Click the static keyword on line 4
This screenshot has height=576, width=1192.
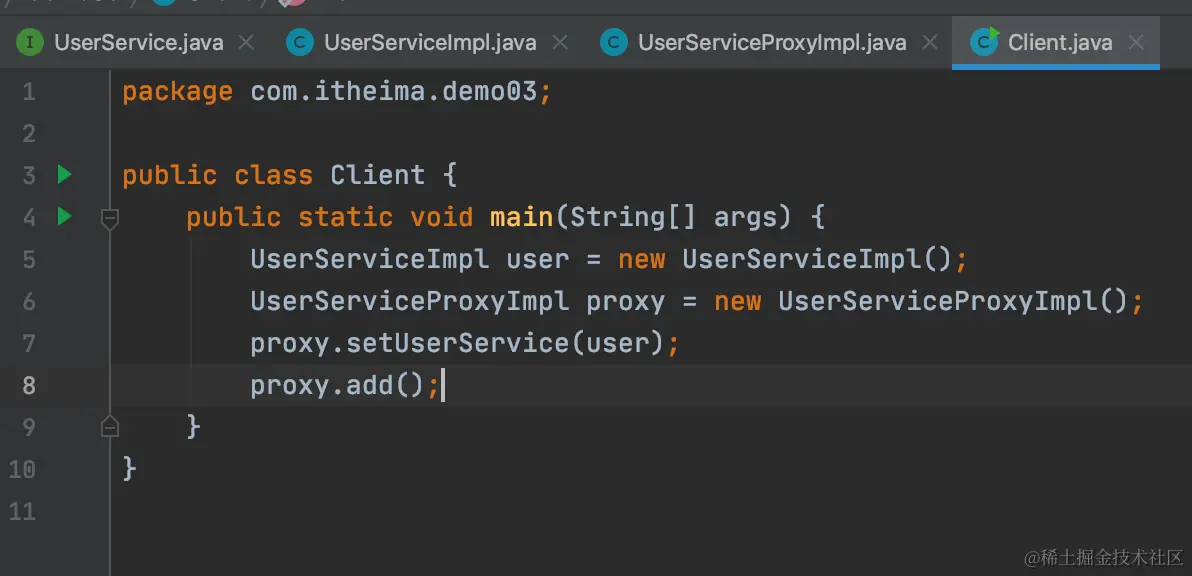point(345,217)
